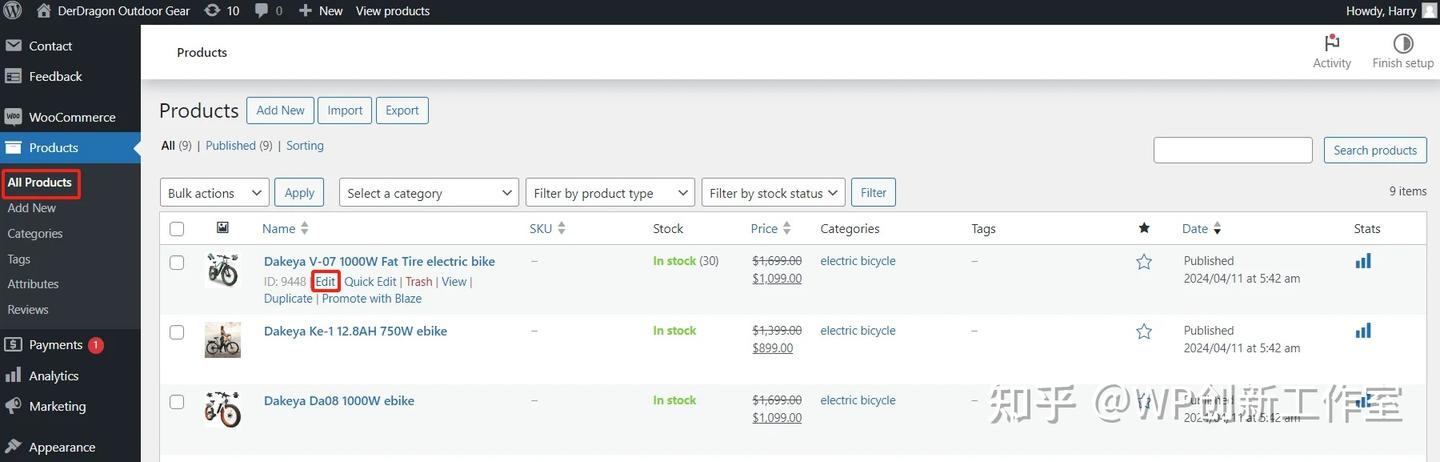View stats chart for Dakeya V-07 bike
The height and width of the screenshot is (462, 1440).
(x=1362, y=261)
